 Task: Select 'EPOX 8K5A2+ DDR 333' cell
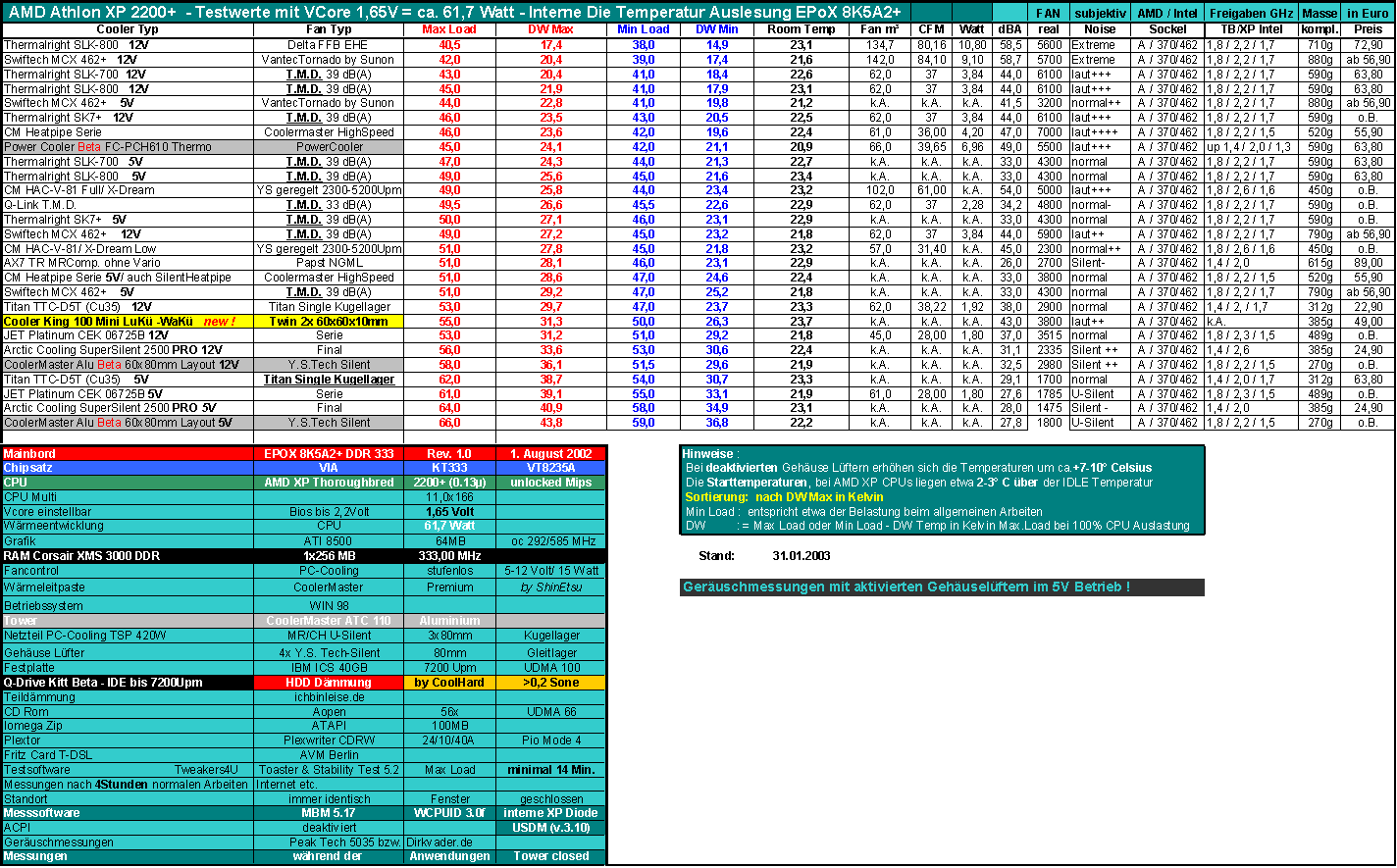pos(329,454)
